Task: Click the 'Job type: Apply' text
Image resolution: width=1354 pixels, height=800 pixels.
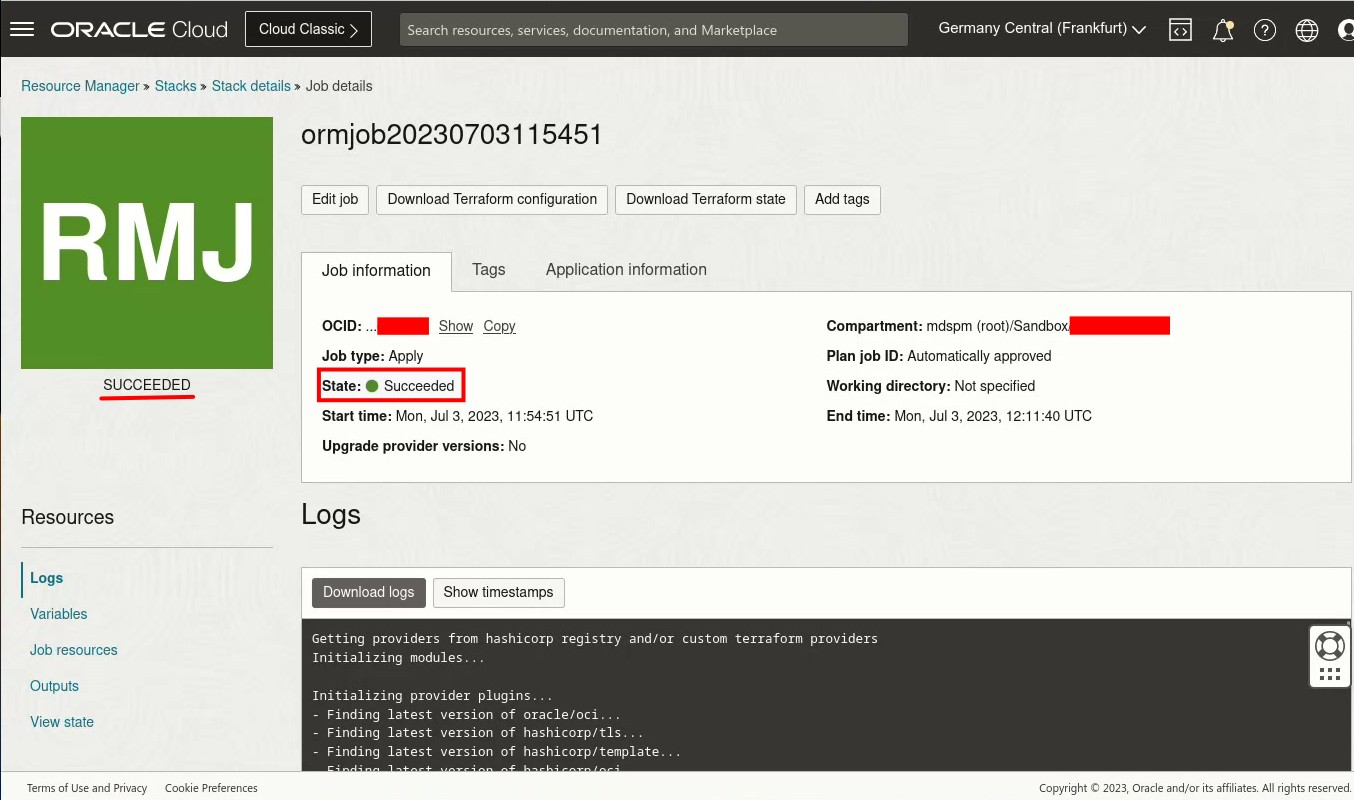Action: point(372,356)
